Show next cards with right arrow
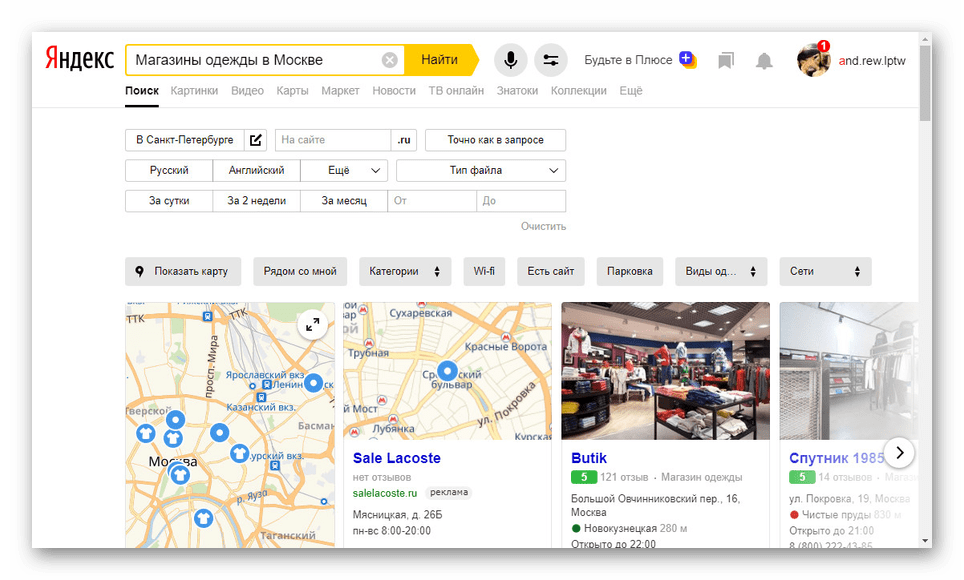 [x=899, y=453]
